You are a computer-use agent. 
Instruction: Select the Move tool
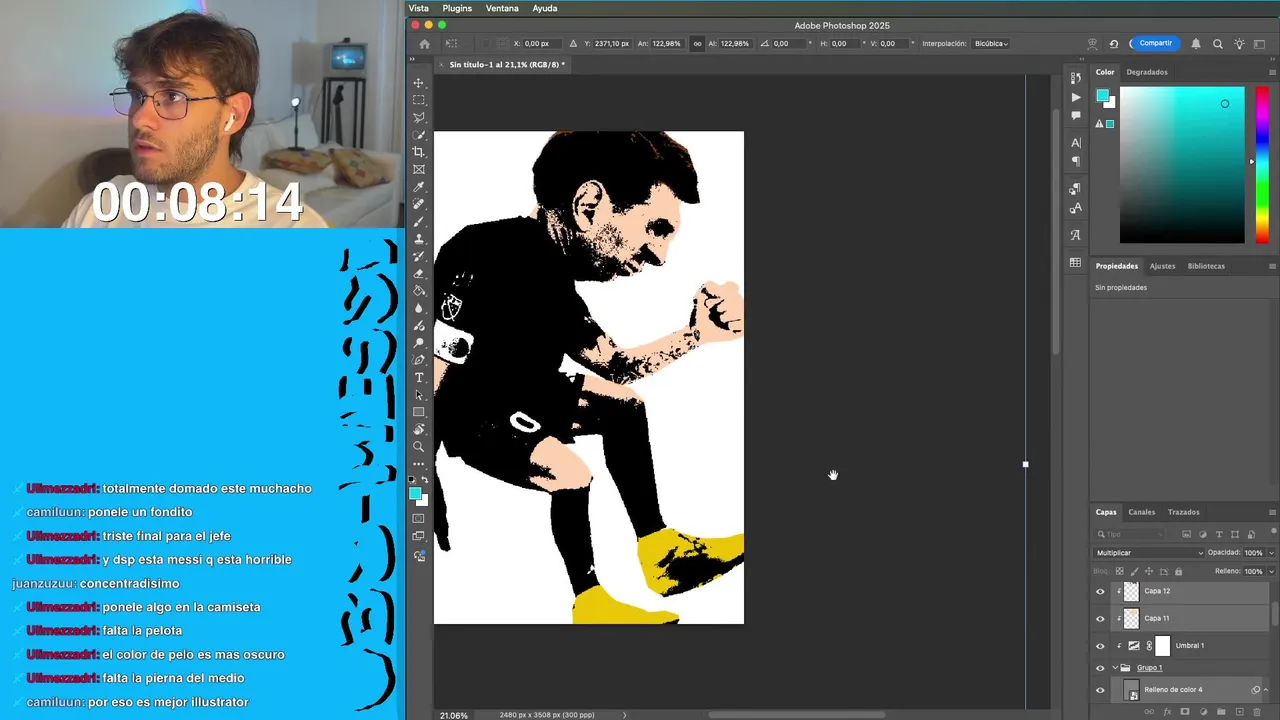(x=419, y=83)
